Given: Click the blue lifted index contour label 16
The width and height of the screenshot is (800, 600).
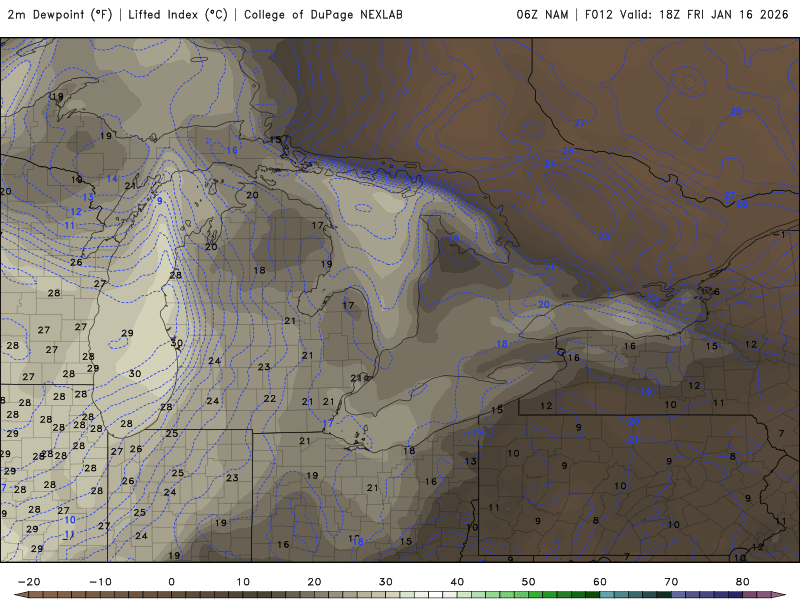Looking at the screenshot, I should coord(232,150).
